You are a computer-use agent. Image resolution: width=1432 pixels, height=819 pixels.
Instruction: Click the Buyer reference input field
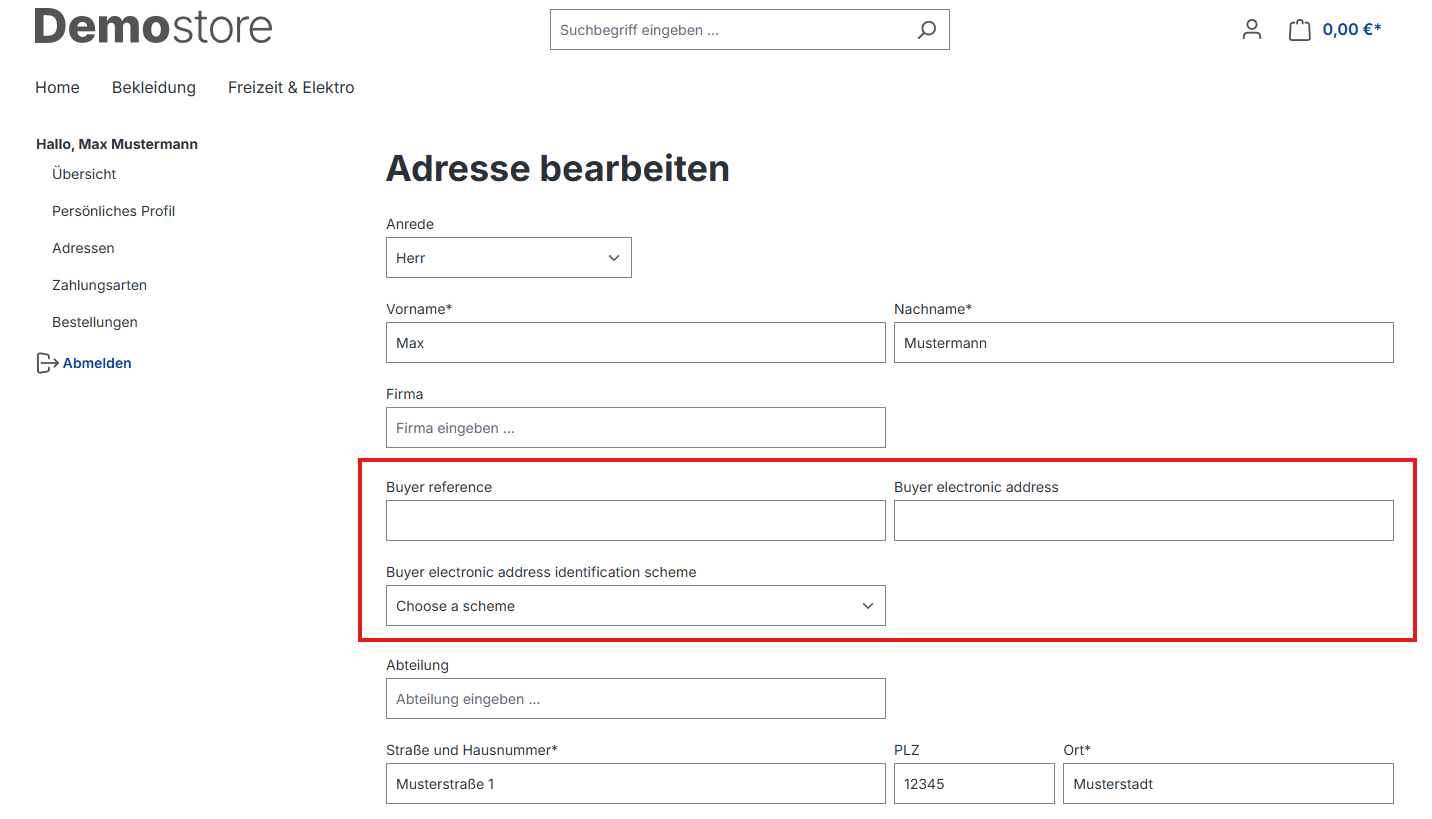coord(635,521)
